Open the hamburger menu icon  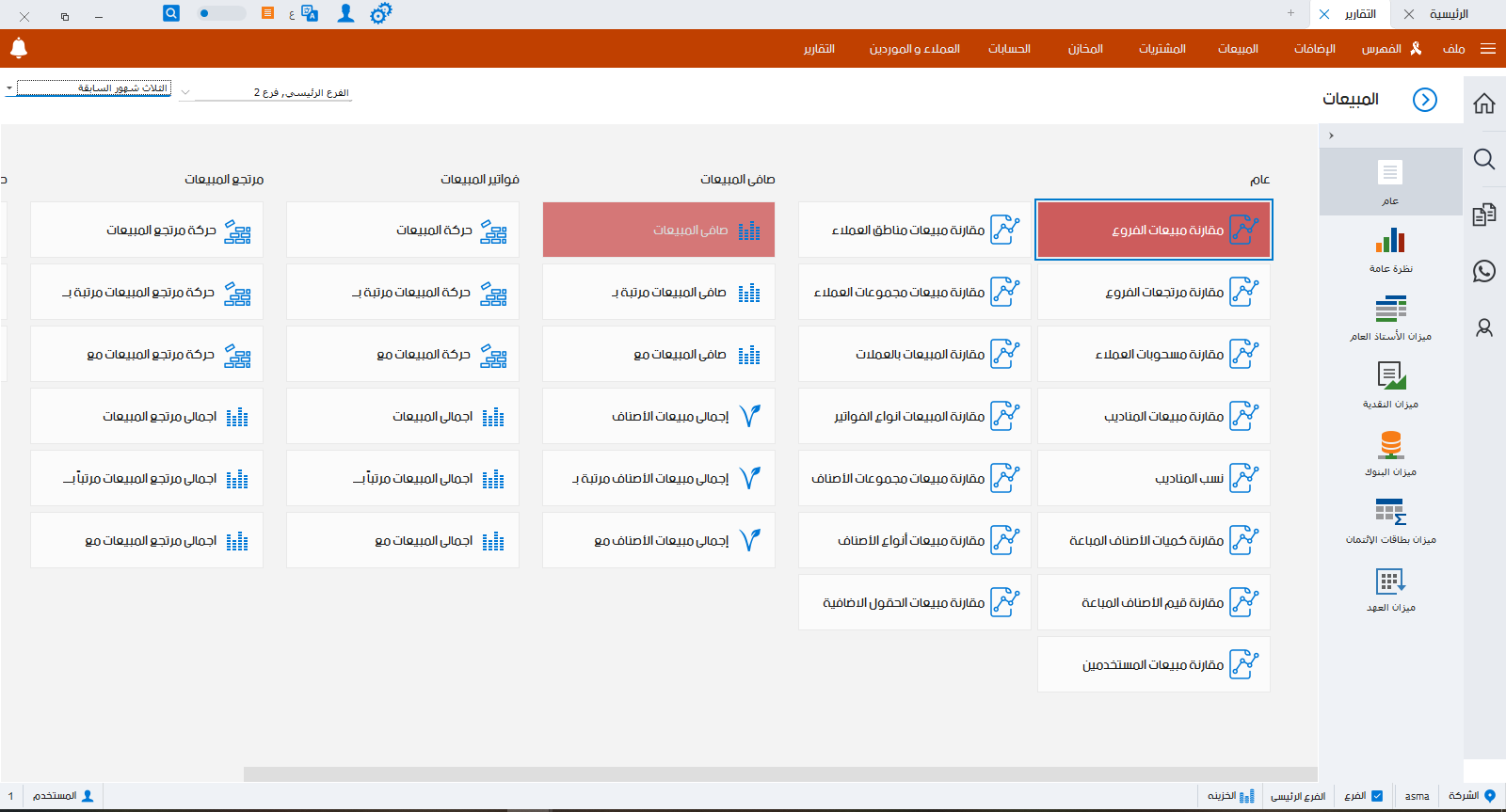click(x=1488, y=48)
